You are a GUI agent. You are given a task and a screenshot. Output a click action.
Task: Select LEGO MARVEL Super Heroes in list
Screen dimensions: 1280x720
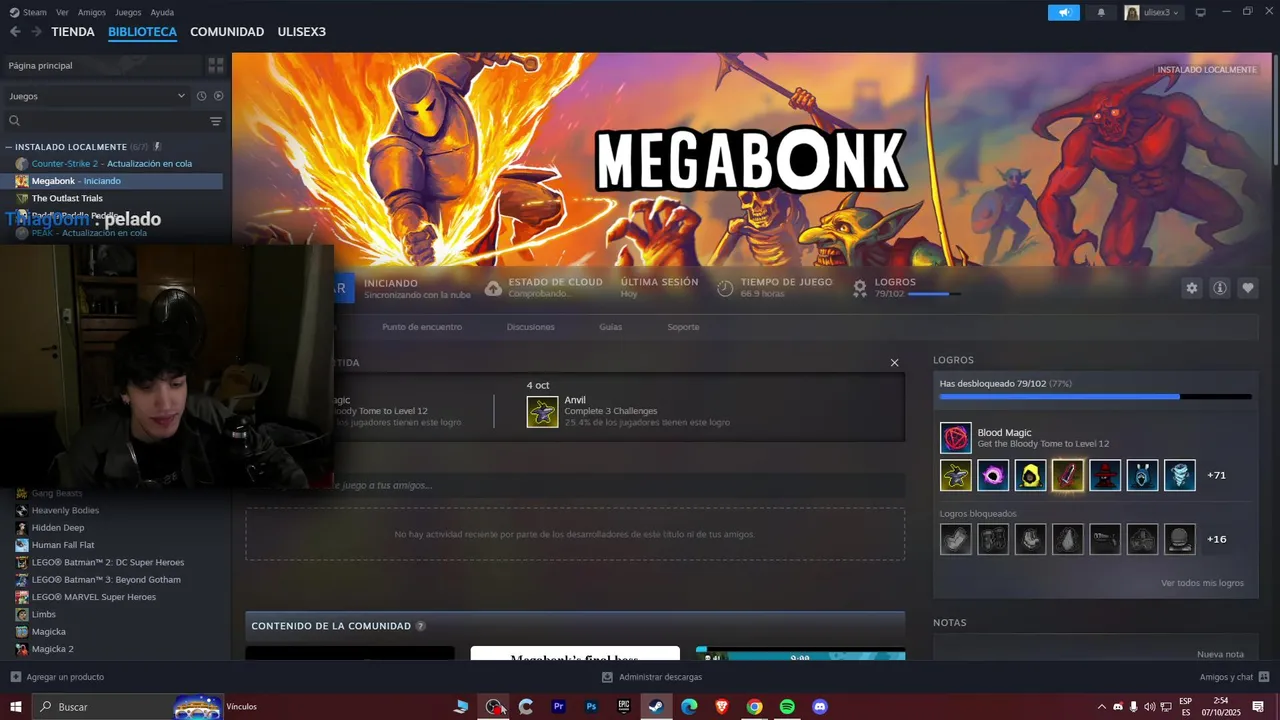[112, 597]
